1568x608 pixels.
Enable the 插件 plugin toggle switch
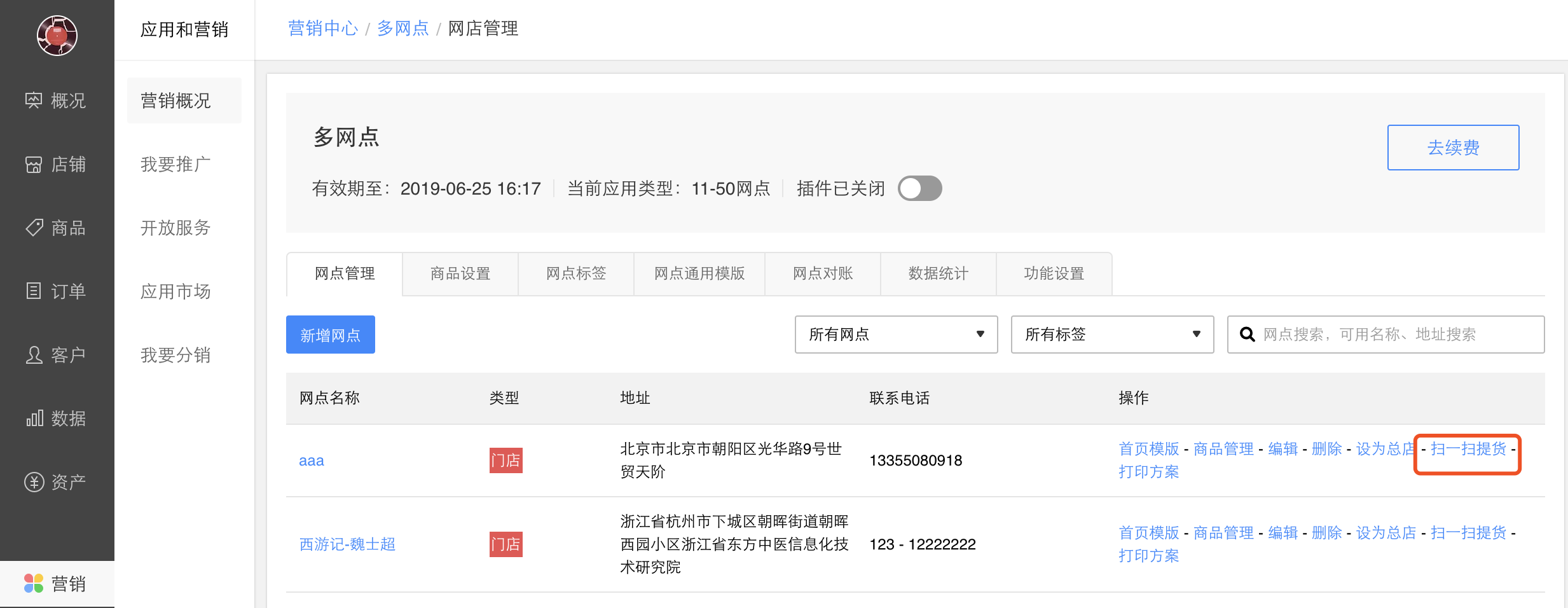919,188
